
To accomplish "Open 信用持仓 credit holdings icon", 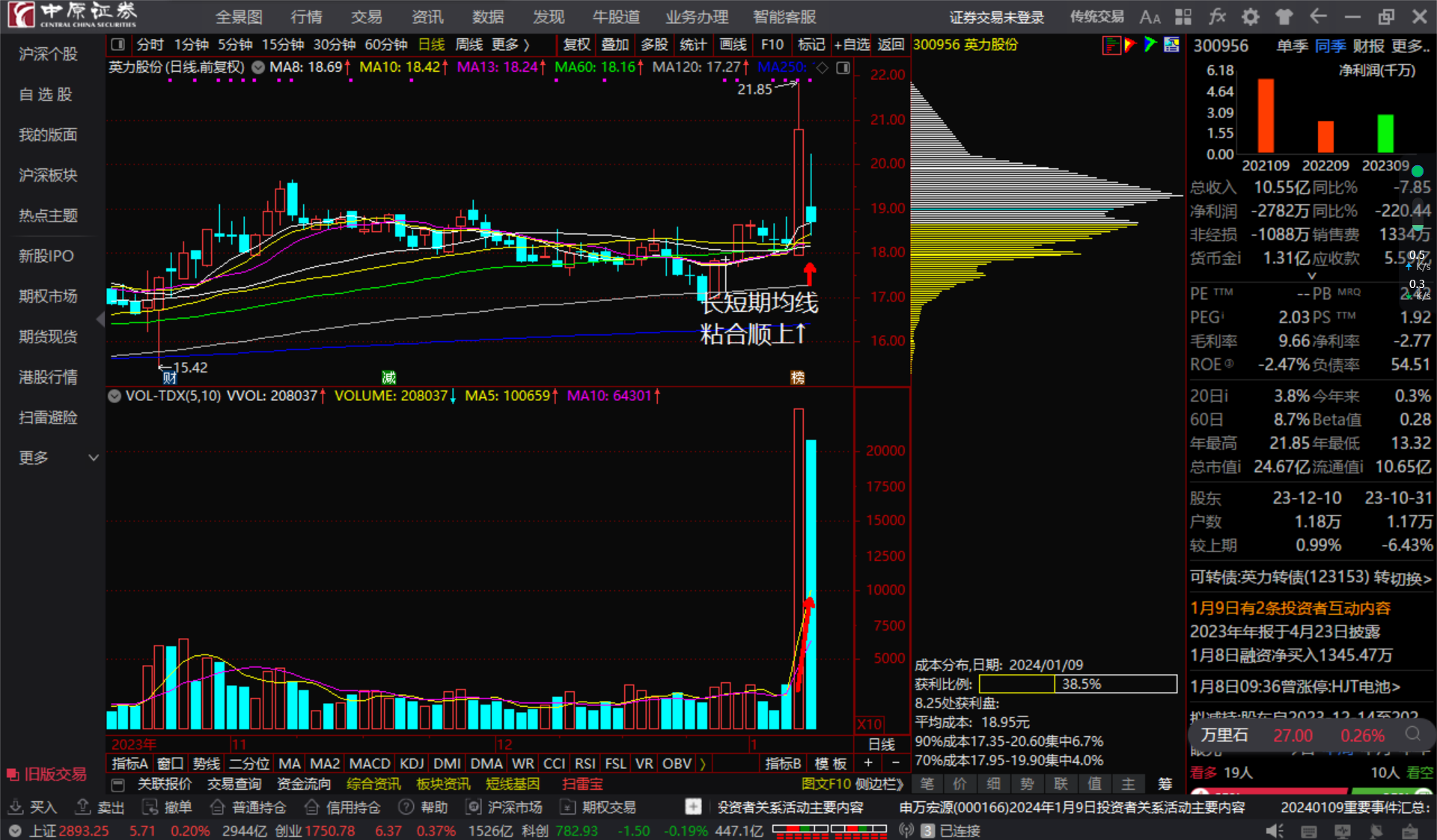I will tap(312, 807).
